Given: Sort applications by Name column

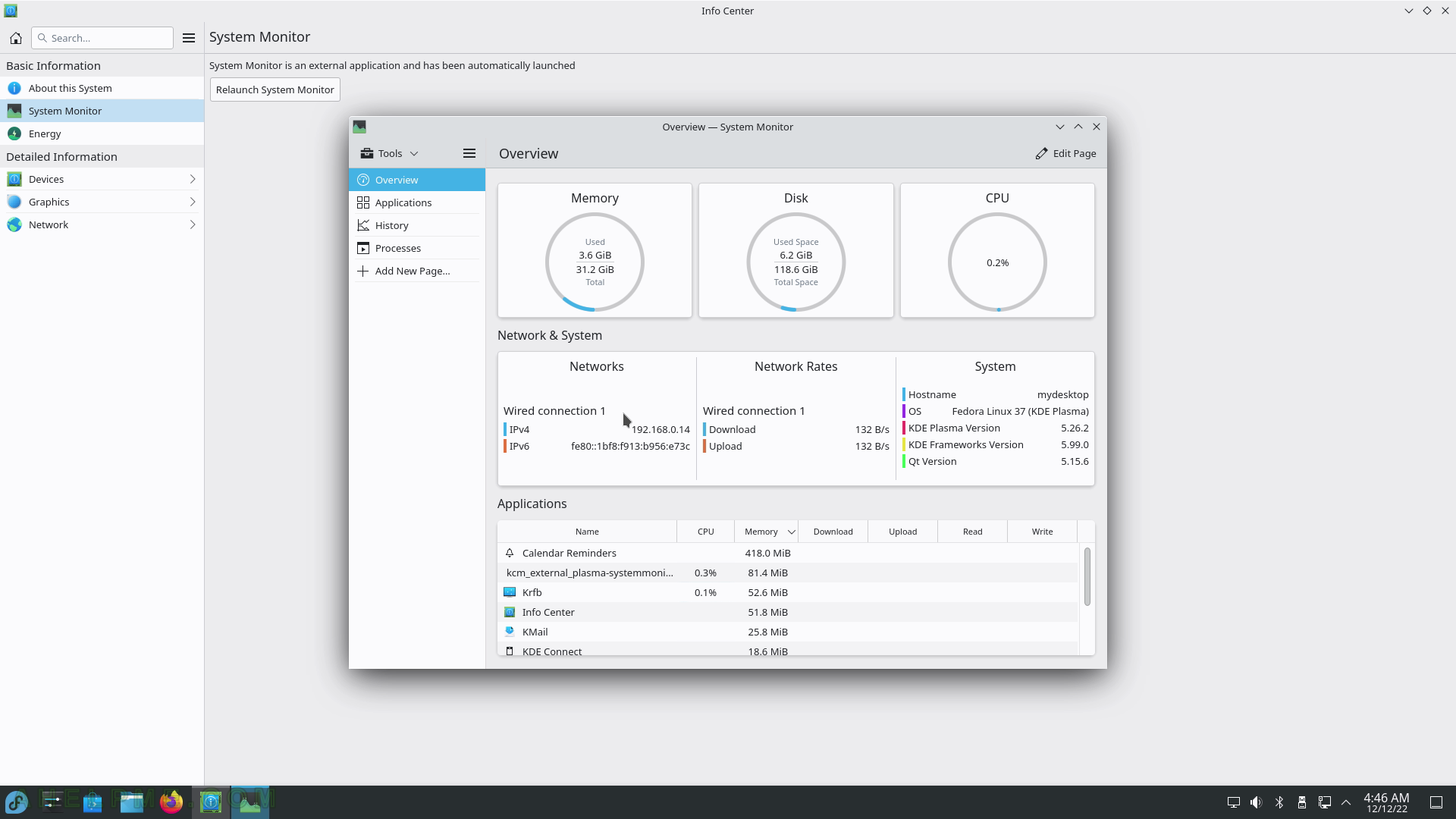Looking at the screenshot, I should tap(587, 532).
